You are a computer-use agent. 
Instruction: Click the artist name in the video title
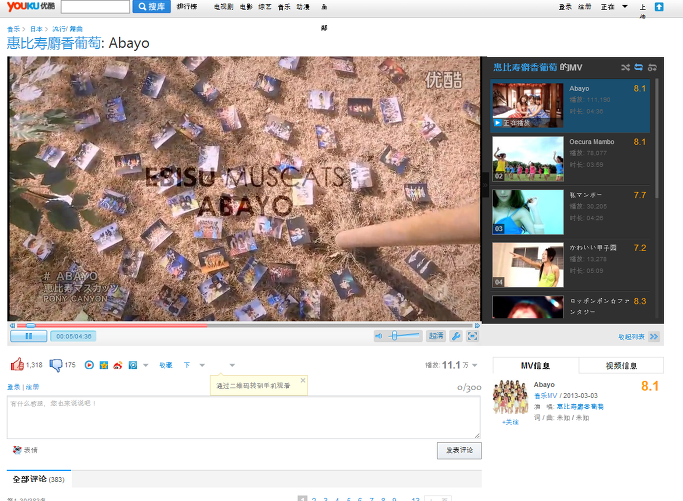(54, 43)
